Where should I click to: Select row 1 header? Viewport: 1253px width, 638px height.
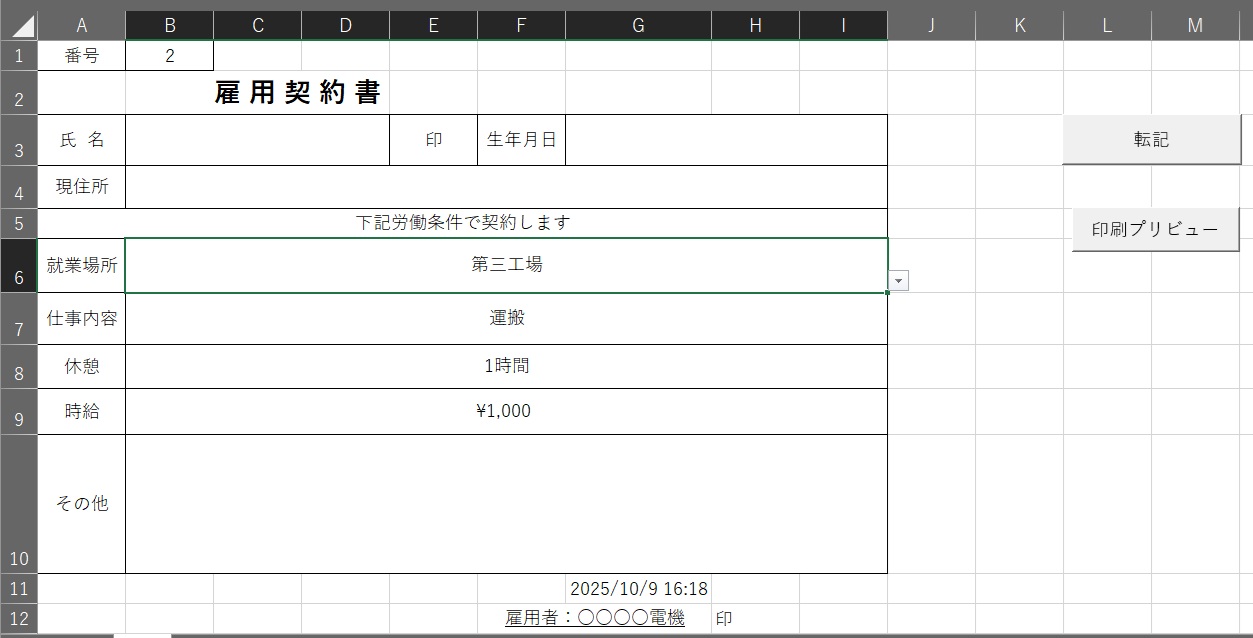click(19, 56)
